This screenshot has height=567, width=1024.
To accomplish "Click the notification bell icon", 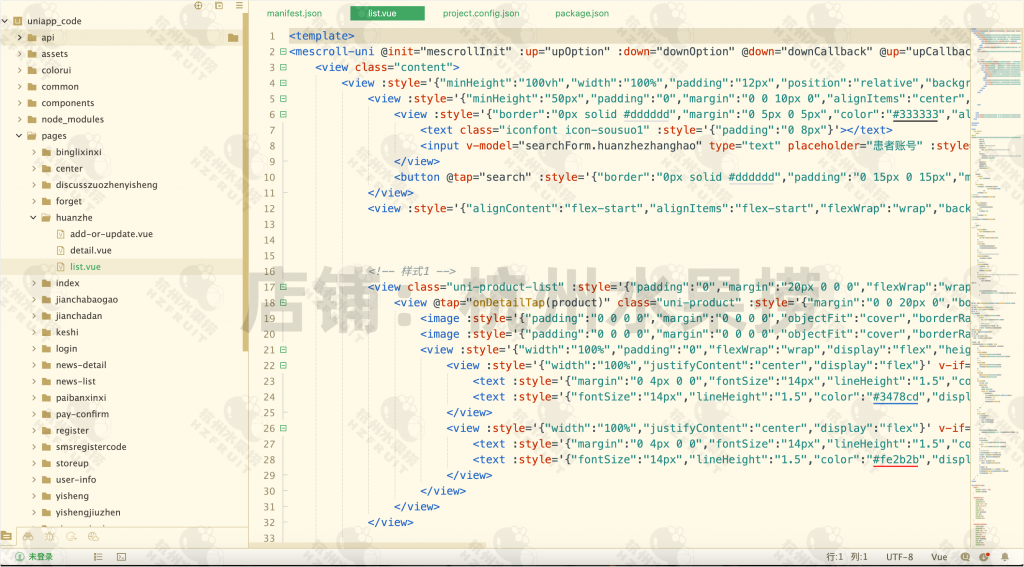I will (1006, 556).
